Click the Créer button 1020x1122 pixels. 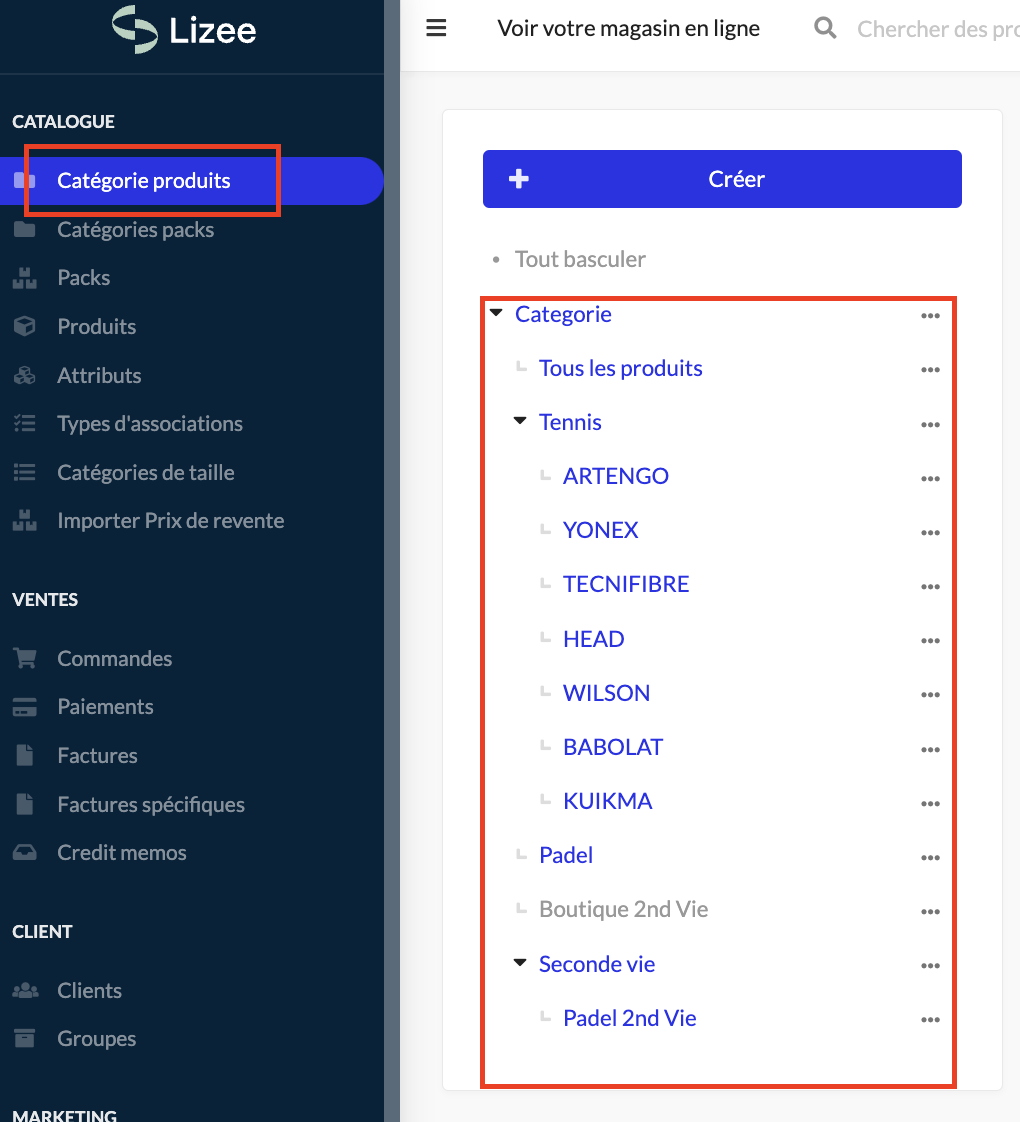point(722,179)
